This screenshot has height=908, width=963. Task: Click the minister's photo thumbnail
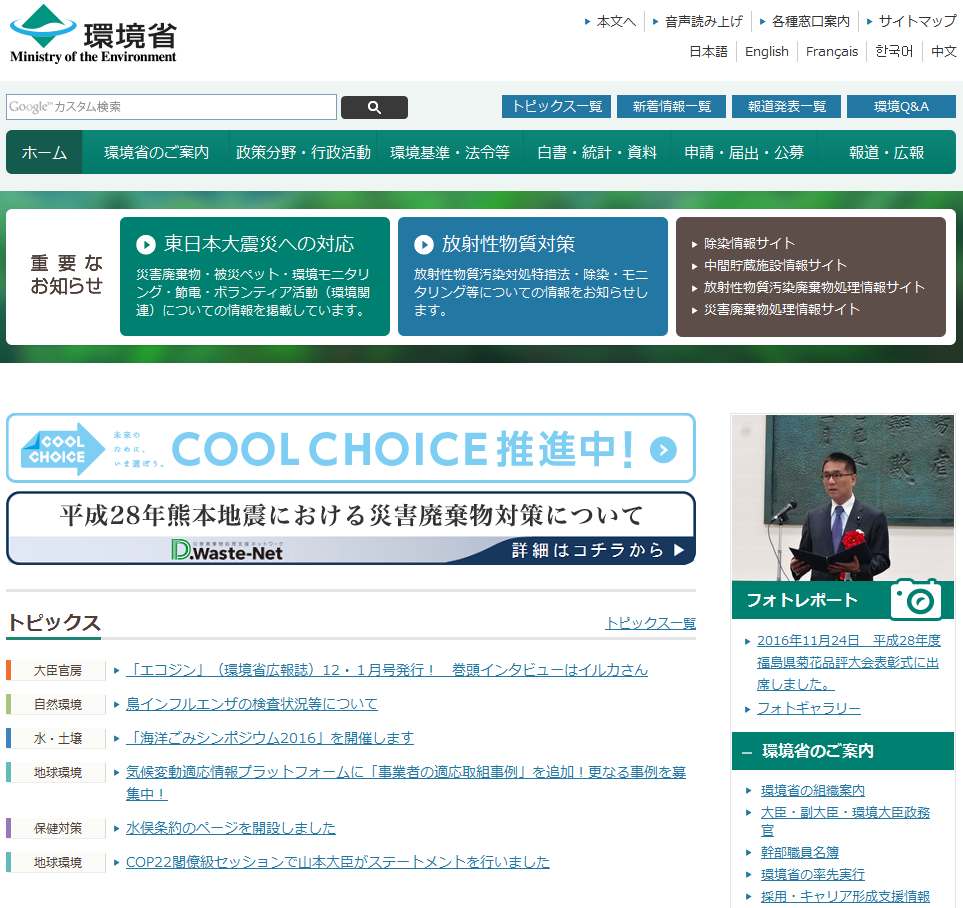click(842, 497)
